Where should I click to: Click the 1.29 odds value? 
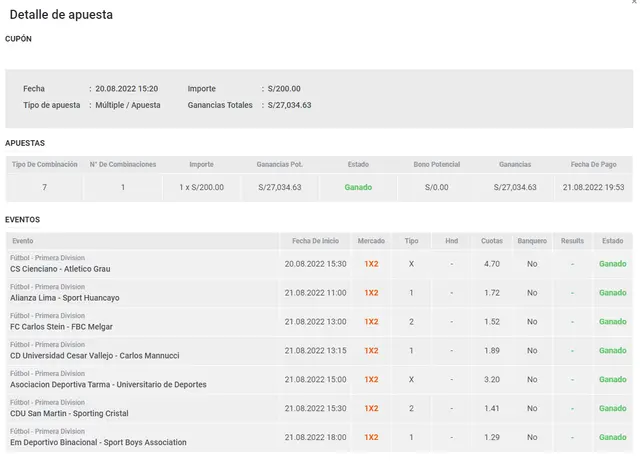pyautogui.click(x=492, y=437)
